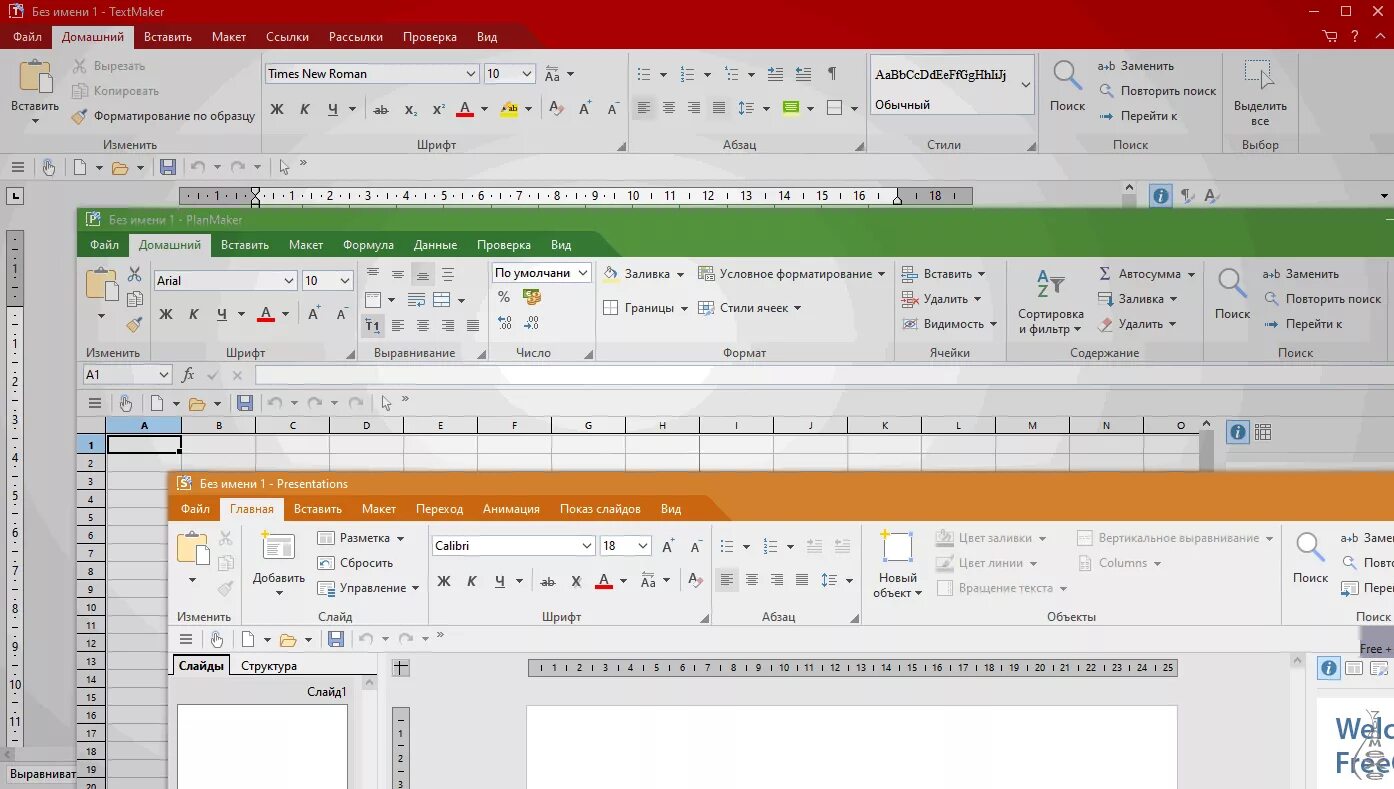This screenshot has height=789, width=1394.
Task: Click Open folder icon in Presentations toolbar
Action: 288,639
